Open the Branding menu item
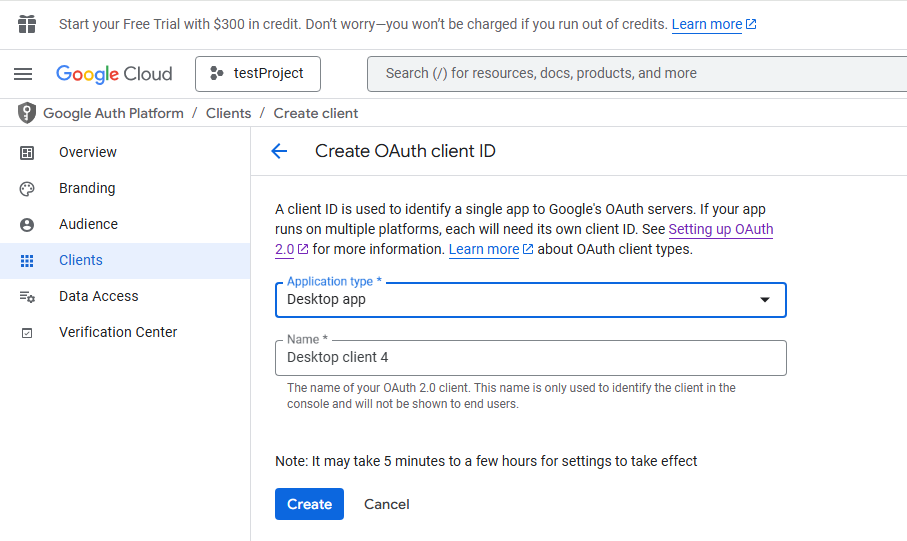 coord(125,188)
